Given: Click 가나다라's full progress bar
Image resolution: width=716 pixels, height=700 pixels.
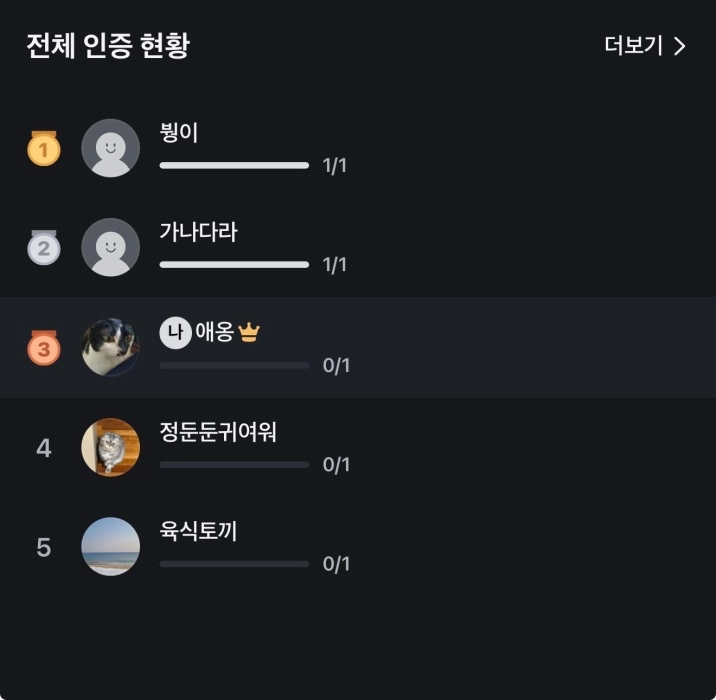Looking at the screenshot, I should tap(234, 265).
